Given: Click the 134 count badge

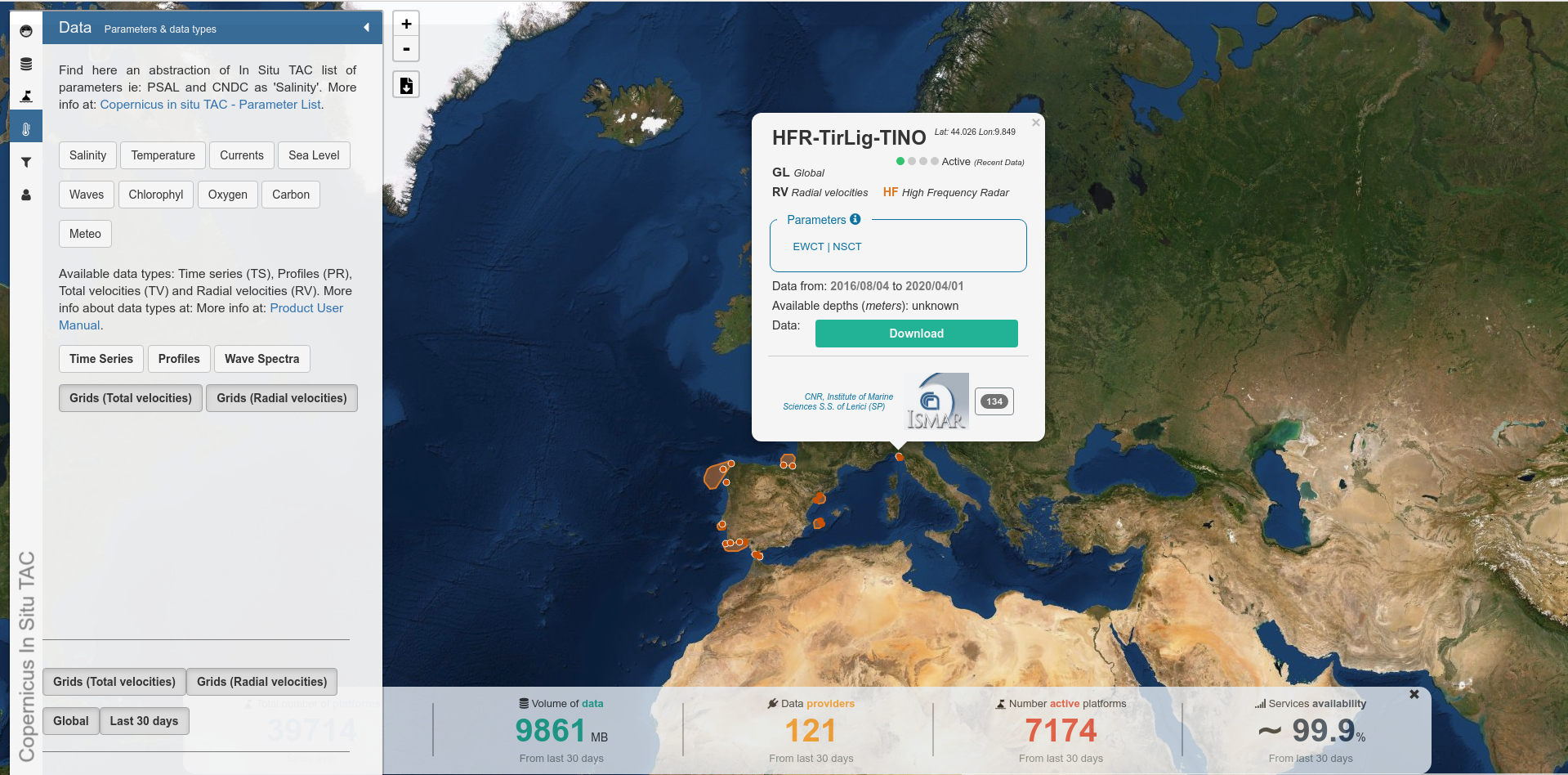Looking at the screenshot, I should (994, 401).
